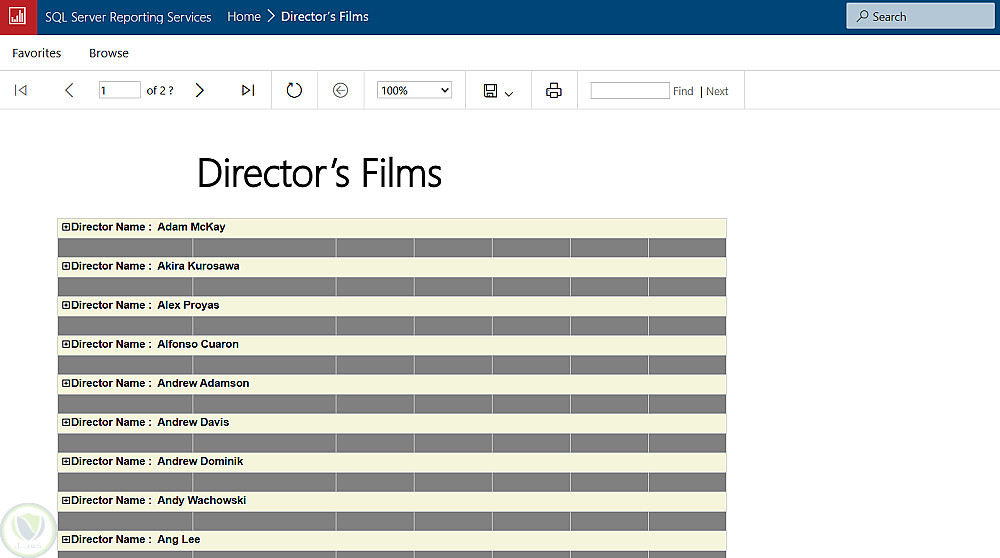
Task: Click the Find link
Action: point(683,91)
